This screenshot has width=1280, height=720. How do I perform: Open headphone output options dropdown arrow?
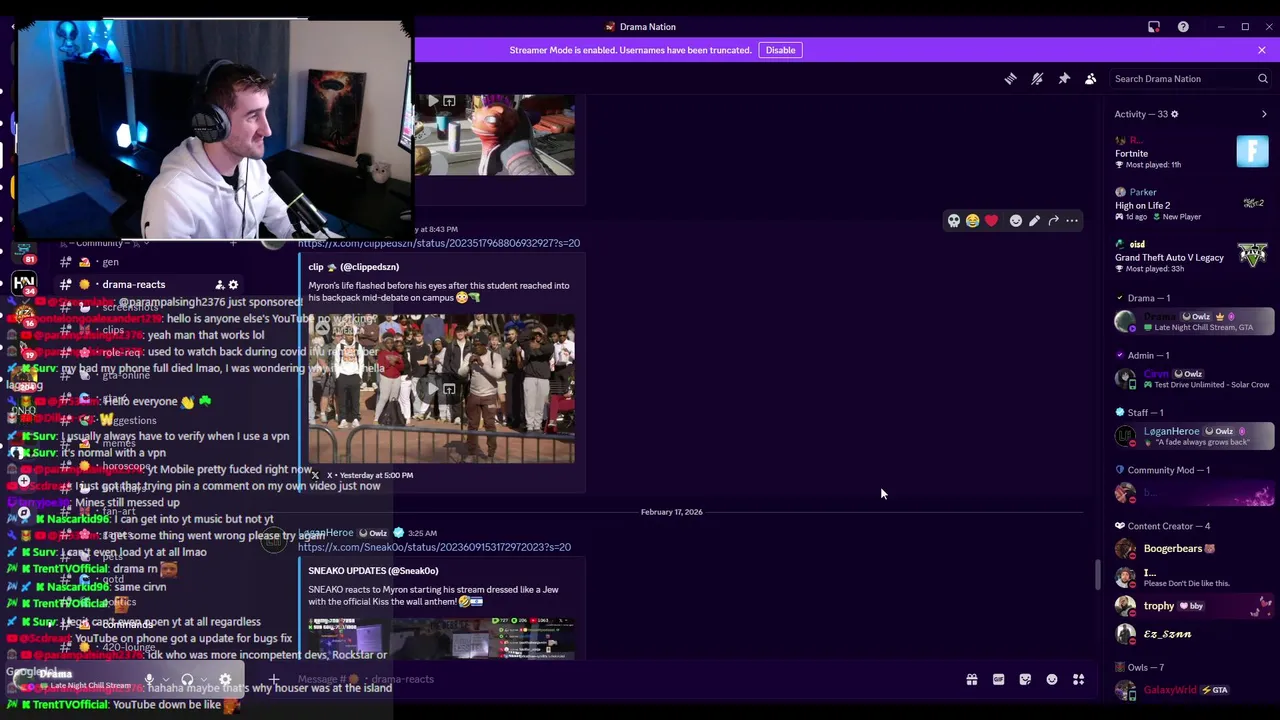click(x=204, y=680)
